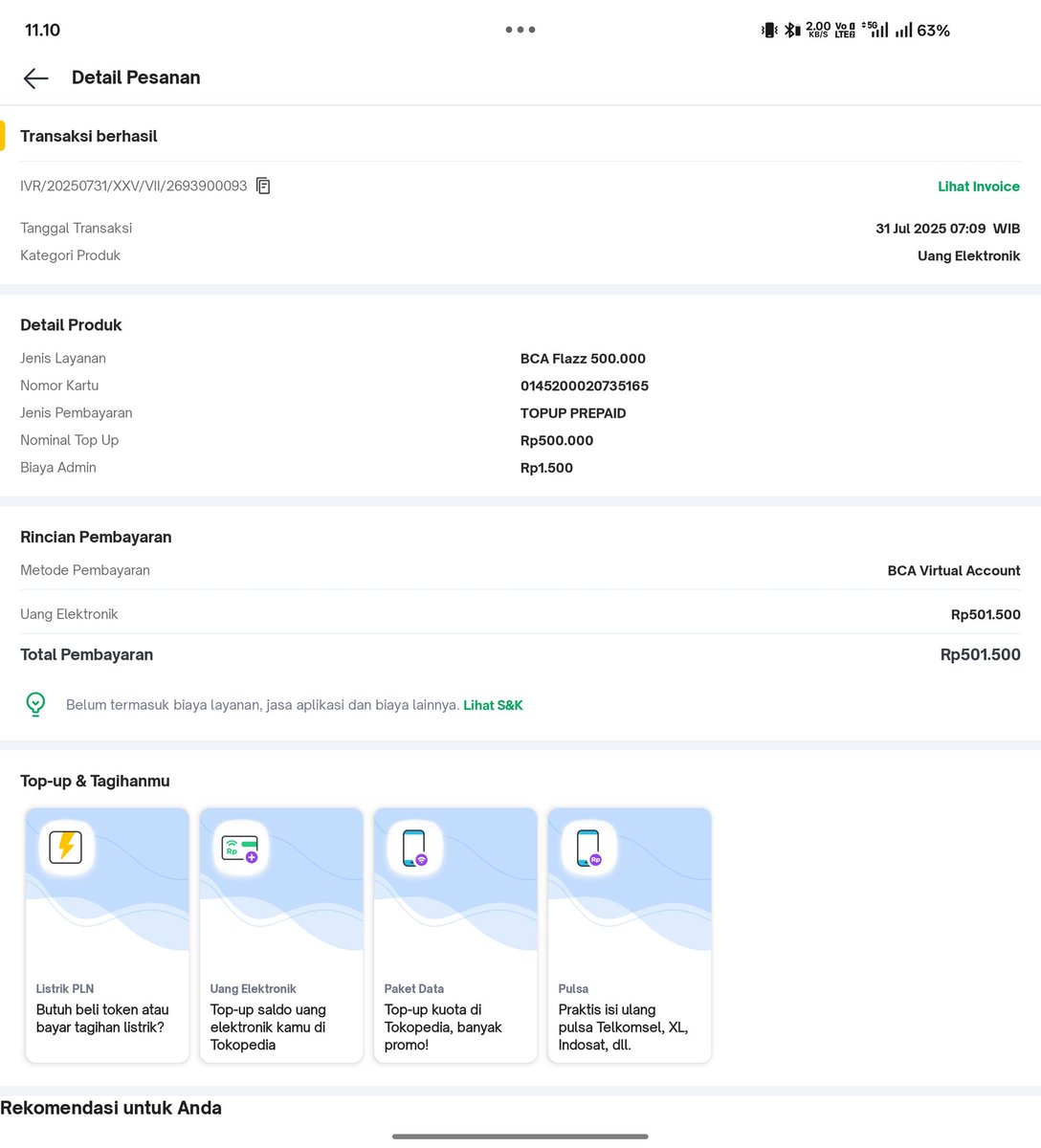Tap the Paket Data phone icon

[414, 848]
